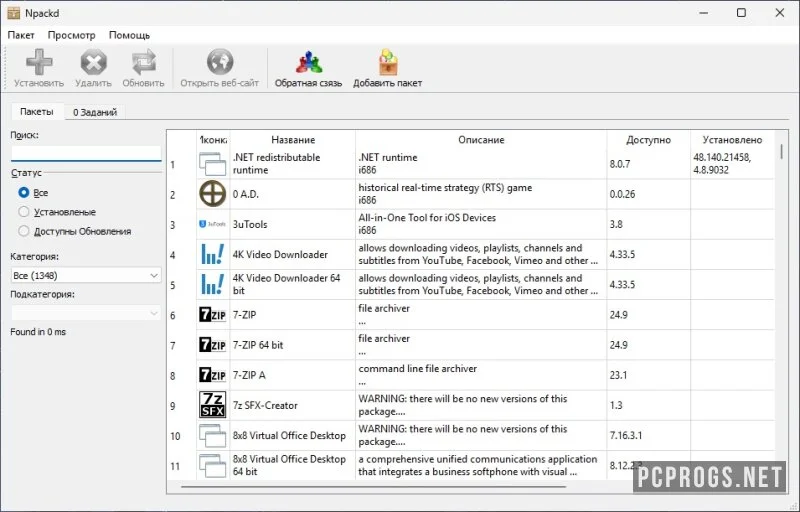Click version 8.0.7 in Доступно column
The height and width of the screenshot is (512, 800).
(620, 164)
